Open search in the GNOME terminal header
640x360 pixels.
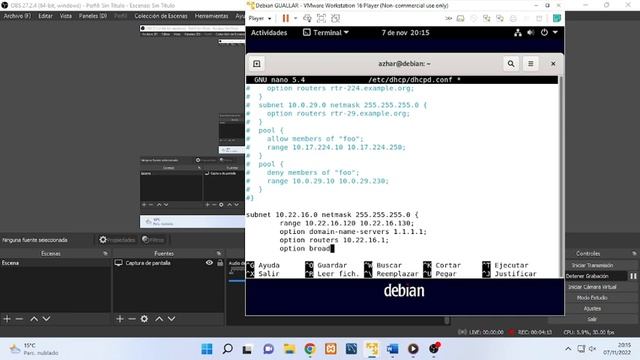click(x=511, y=64)
